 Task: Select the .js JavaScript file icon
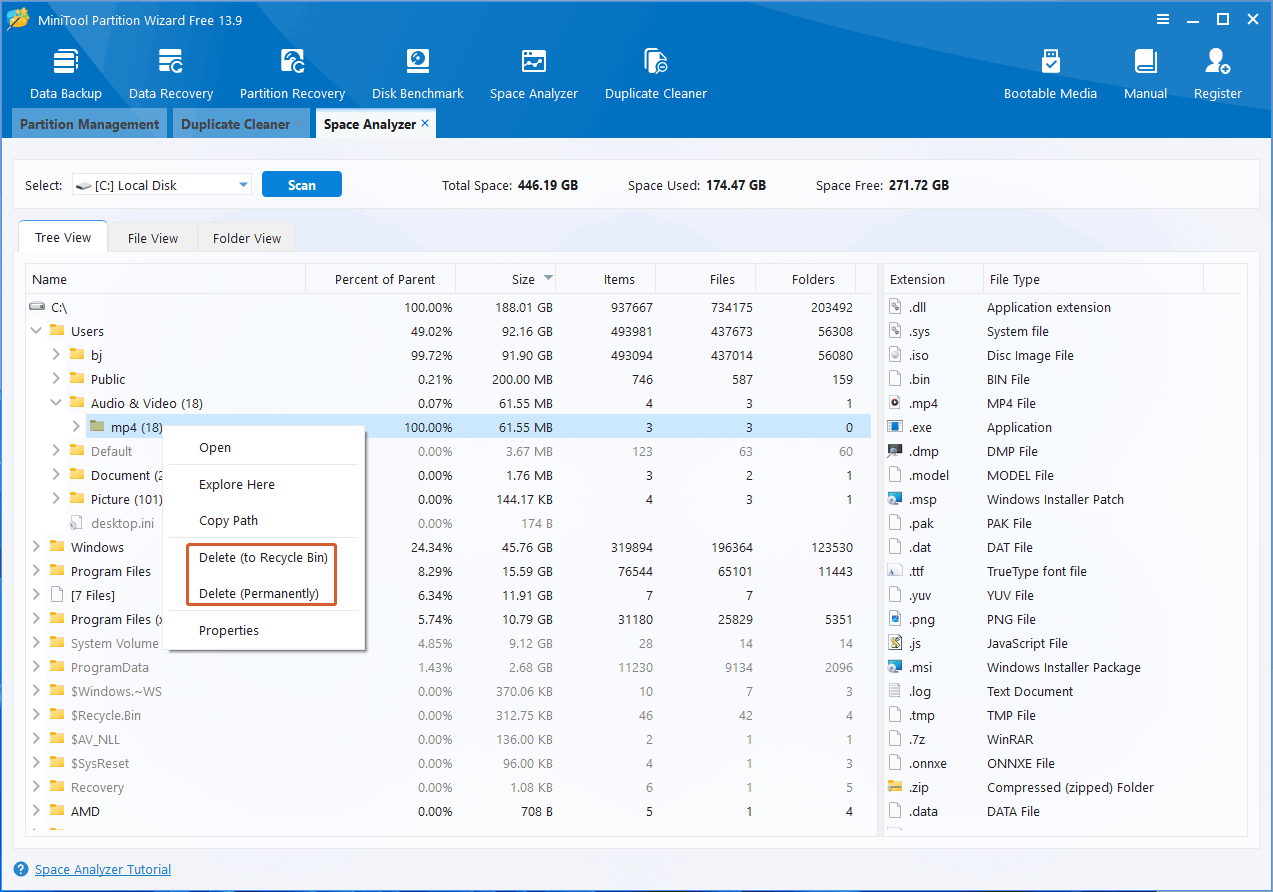click(895, 643)
